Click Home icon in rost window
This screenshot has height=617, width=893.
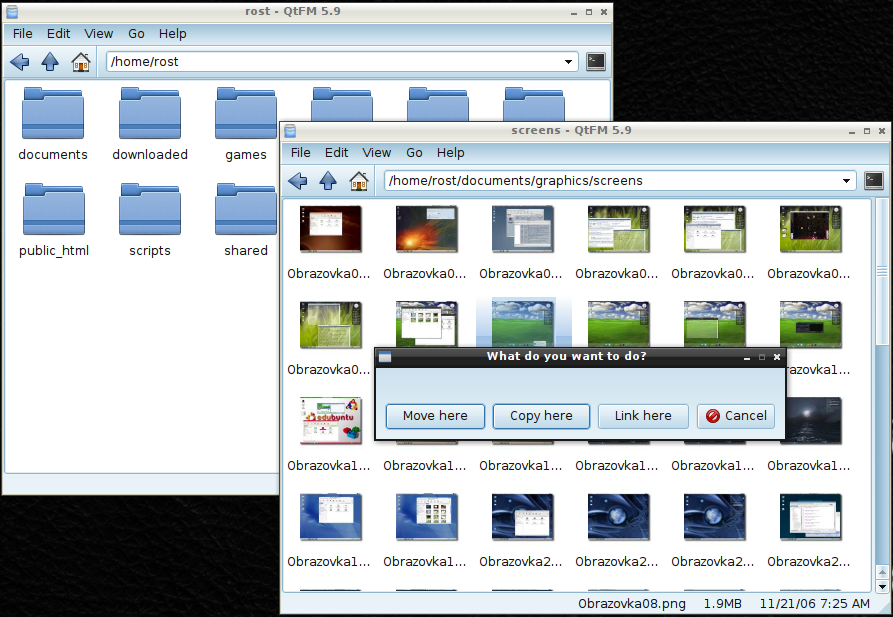[81, 62]
